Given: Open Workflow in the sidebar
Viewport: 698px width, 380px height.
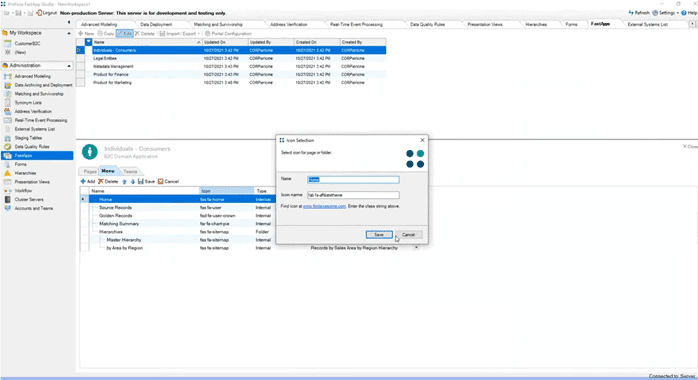Looking at the screenshot, I should [23, 190].
